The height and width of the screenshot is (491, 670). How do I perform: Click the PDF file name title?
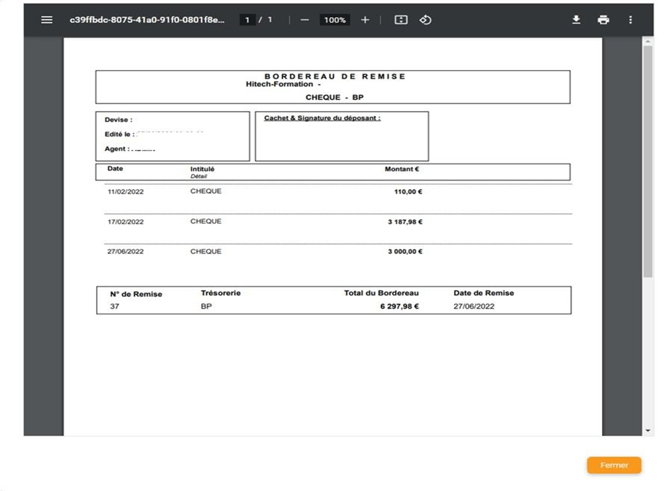(x=147, y=20)
